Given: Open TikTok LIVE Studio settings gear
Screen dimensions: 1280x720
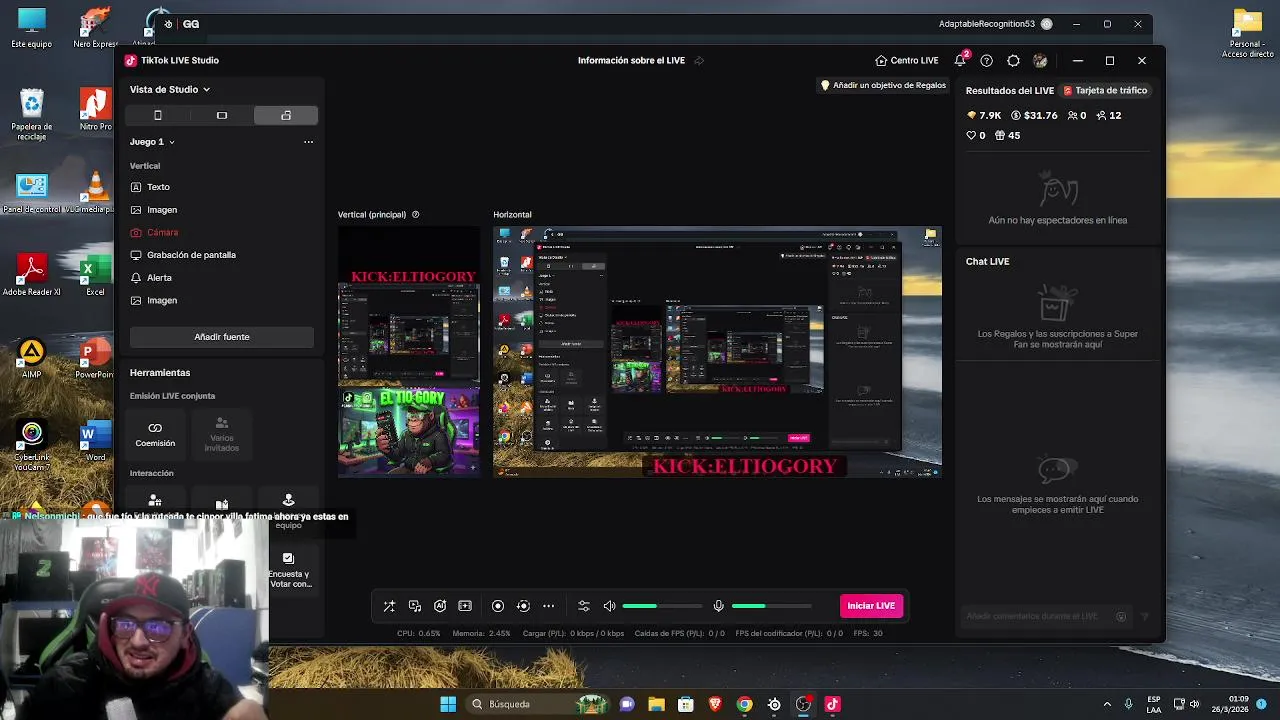Looking at the screenshot, I should point(1013,60).
